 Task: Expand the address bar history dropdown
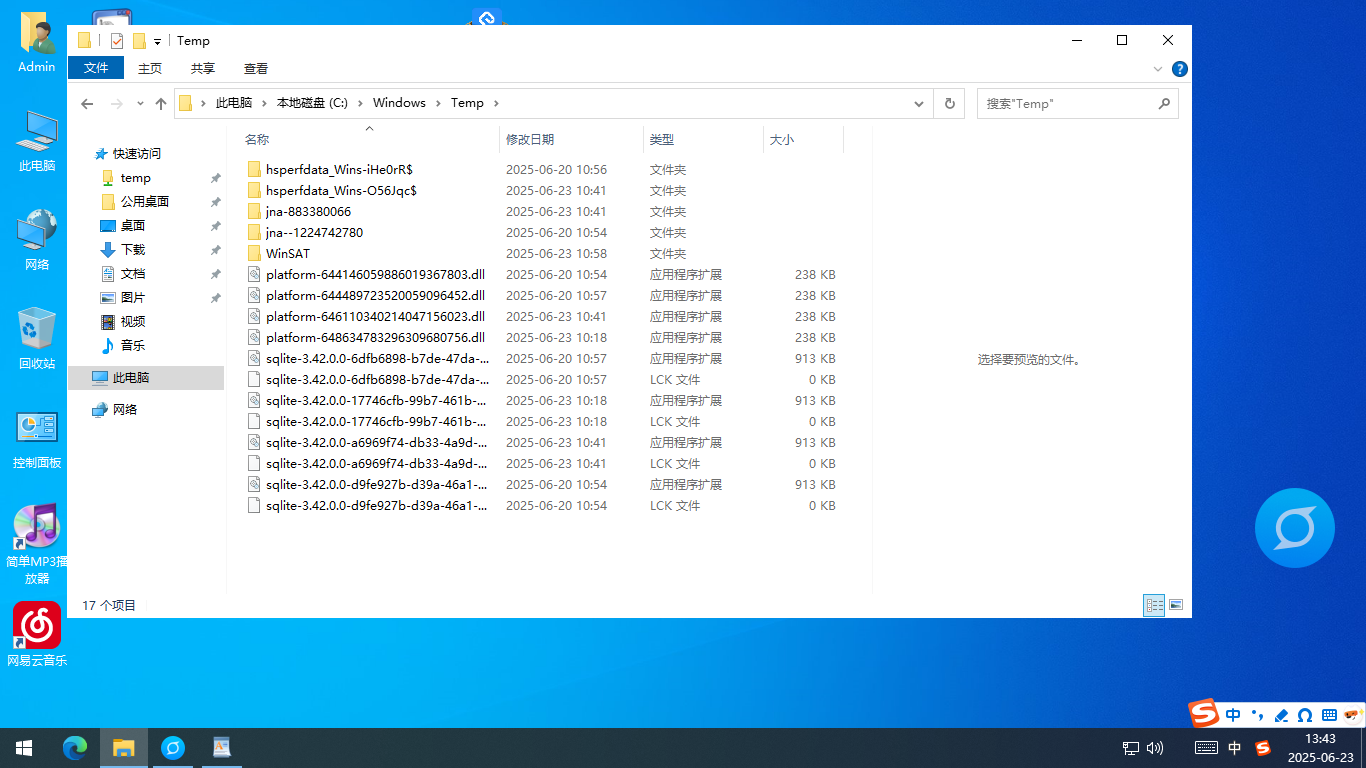[x=919, y=103]
